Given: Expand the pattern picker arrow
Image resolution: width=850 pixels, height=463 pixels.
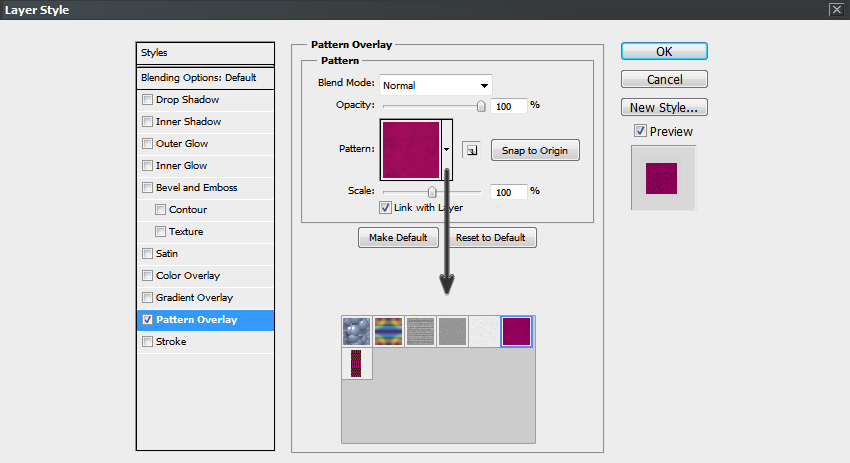Looking at the screenshot, I should [447, 150].
